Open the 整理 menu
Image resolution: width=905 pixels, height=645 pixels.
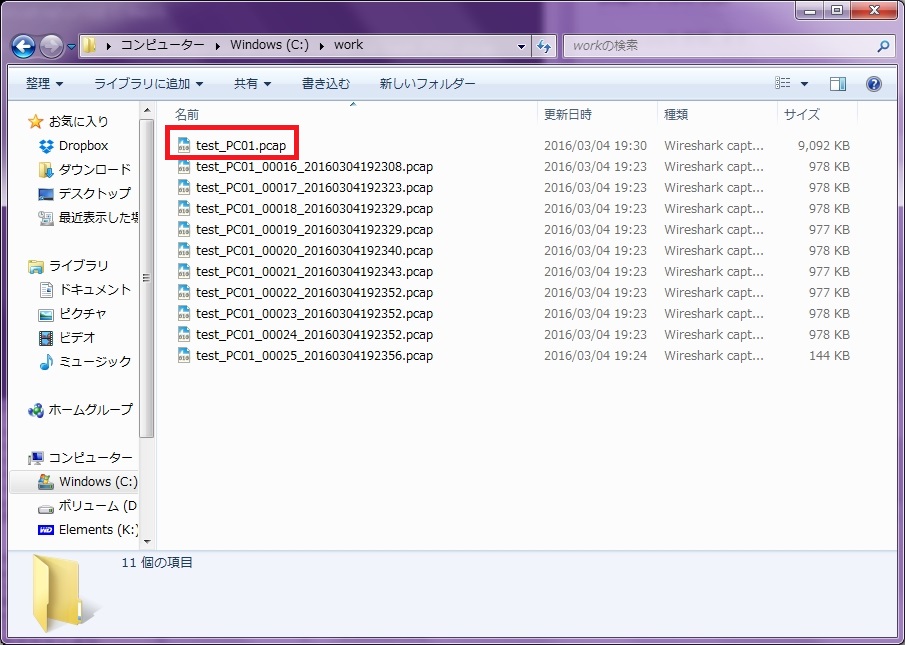44,84
